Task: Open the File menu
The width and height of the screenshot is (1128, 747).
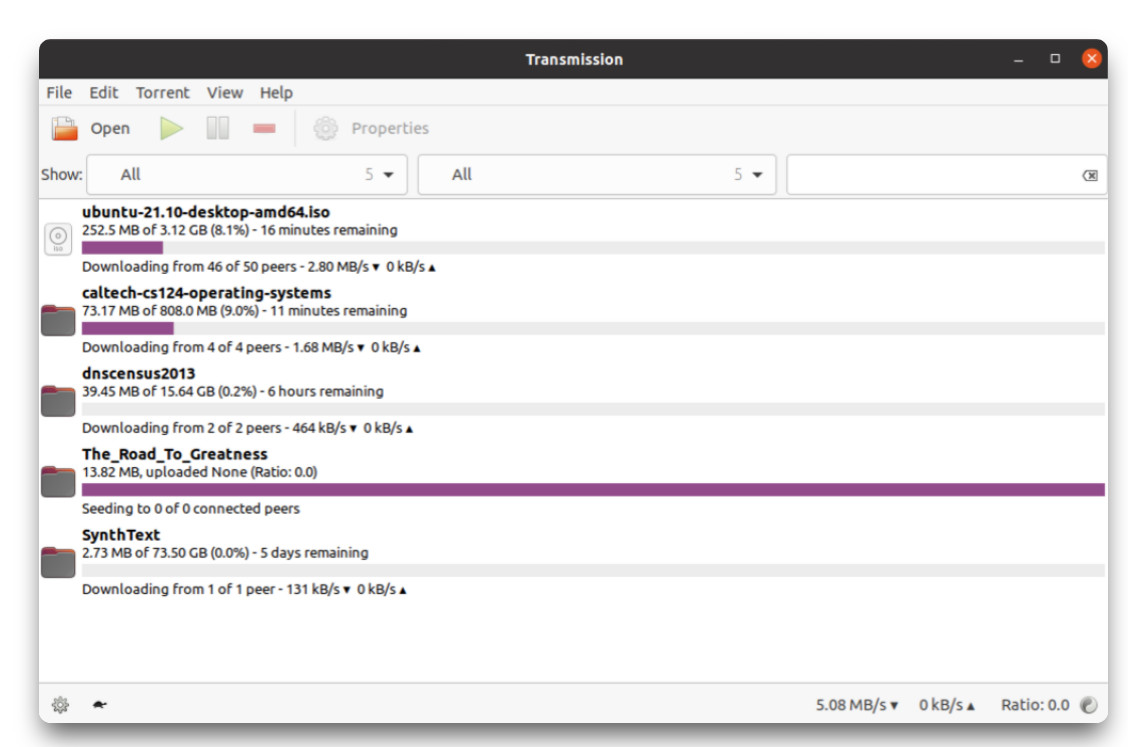Action: pyautogui.click(x=59, y=92)
